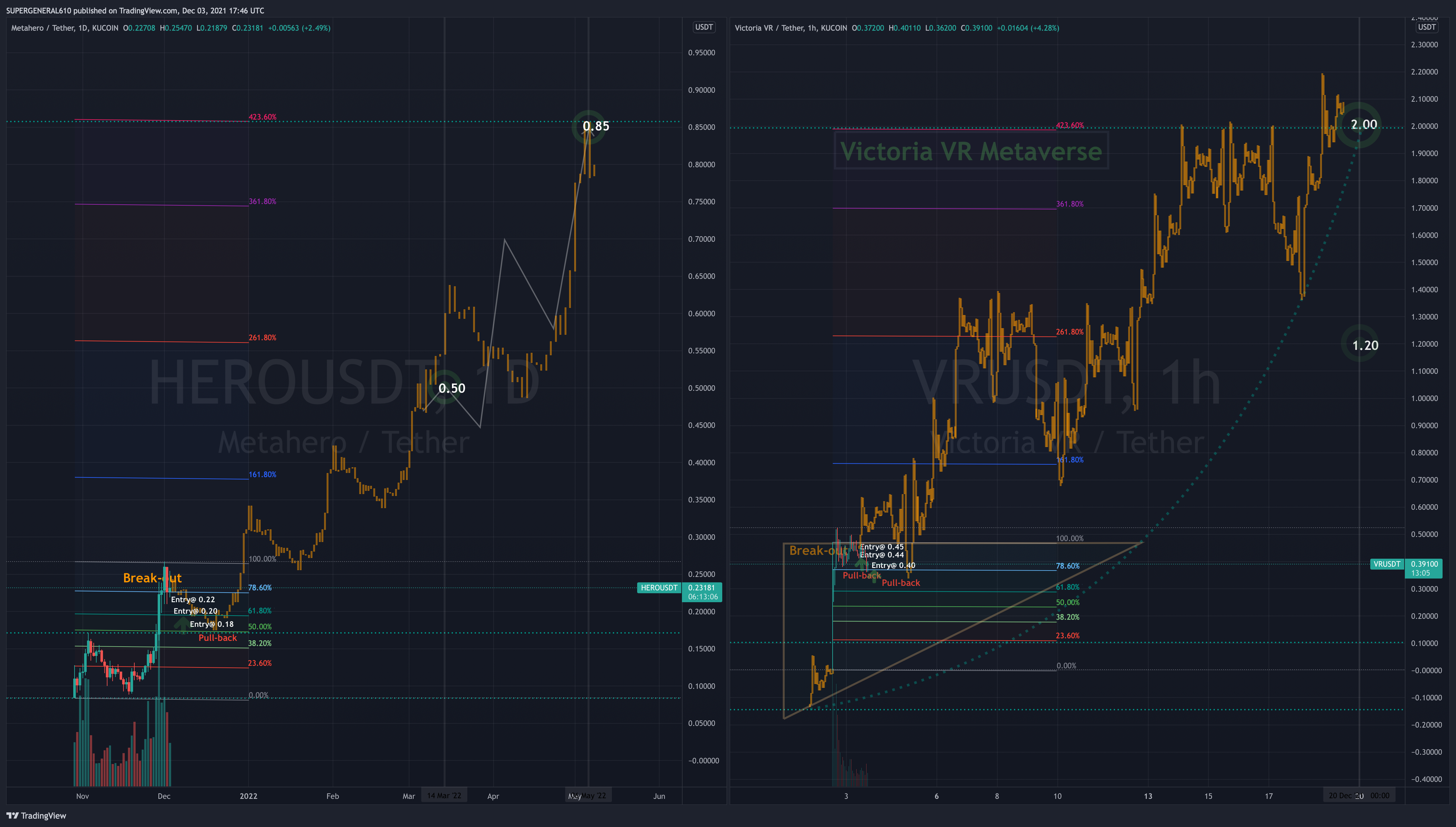Click the 78.60% fib label on Victoria VR chart

point(1067,566)
